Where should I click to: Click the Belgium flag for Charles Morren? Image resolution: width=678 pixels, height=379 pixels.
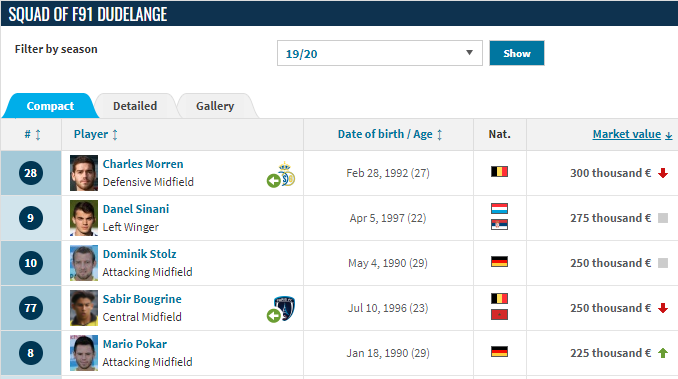point(499,172)
